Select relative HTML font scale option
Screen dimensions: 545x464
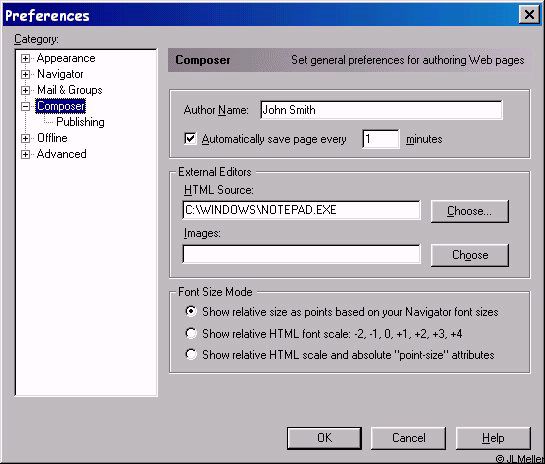pyautogui.click(x=191, y=333)
